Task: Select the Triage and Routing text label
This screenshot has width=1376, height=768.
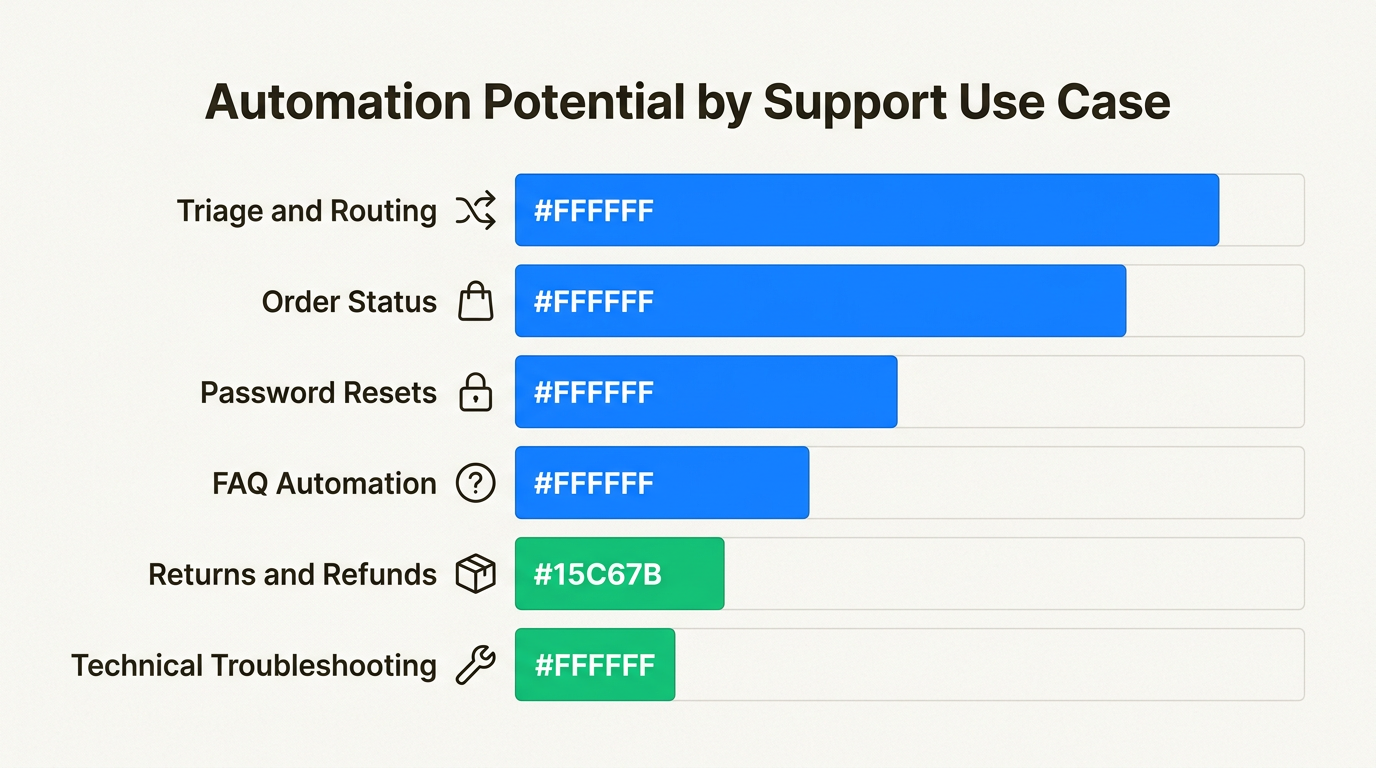Action: pyautogui.click(x=307, y=211)
